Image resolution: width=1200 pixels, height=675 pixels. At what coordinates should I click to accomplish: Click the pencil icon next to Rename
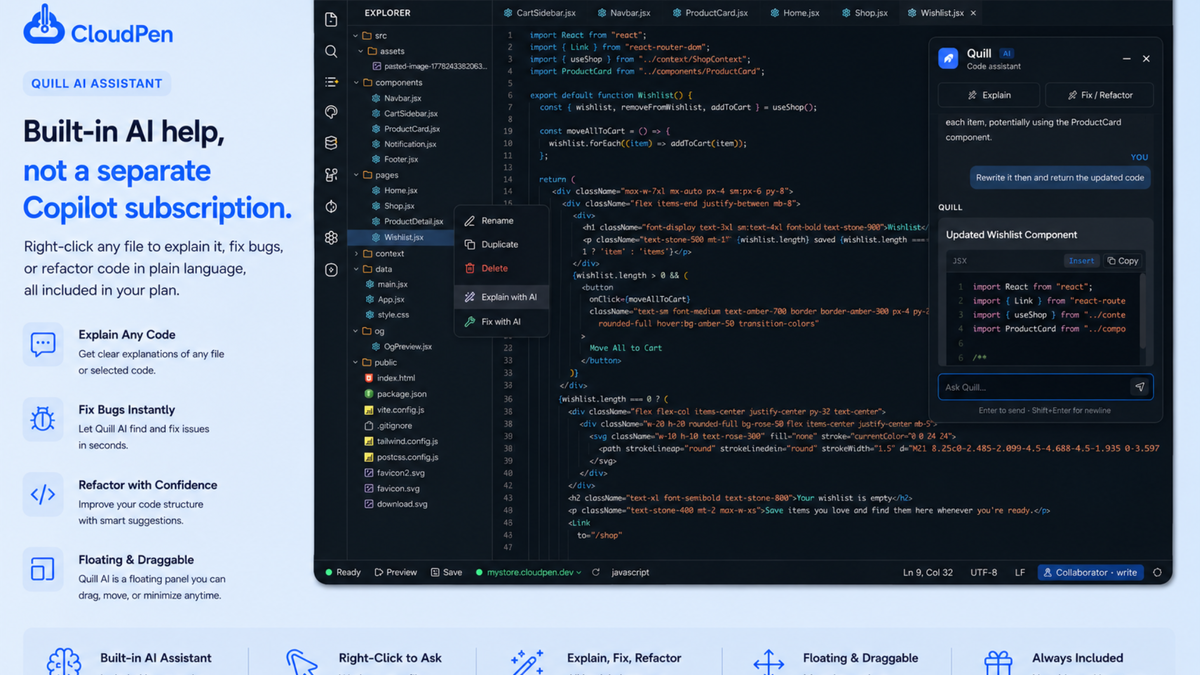pos(469,221)
